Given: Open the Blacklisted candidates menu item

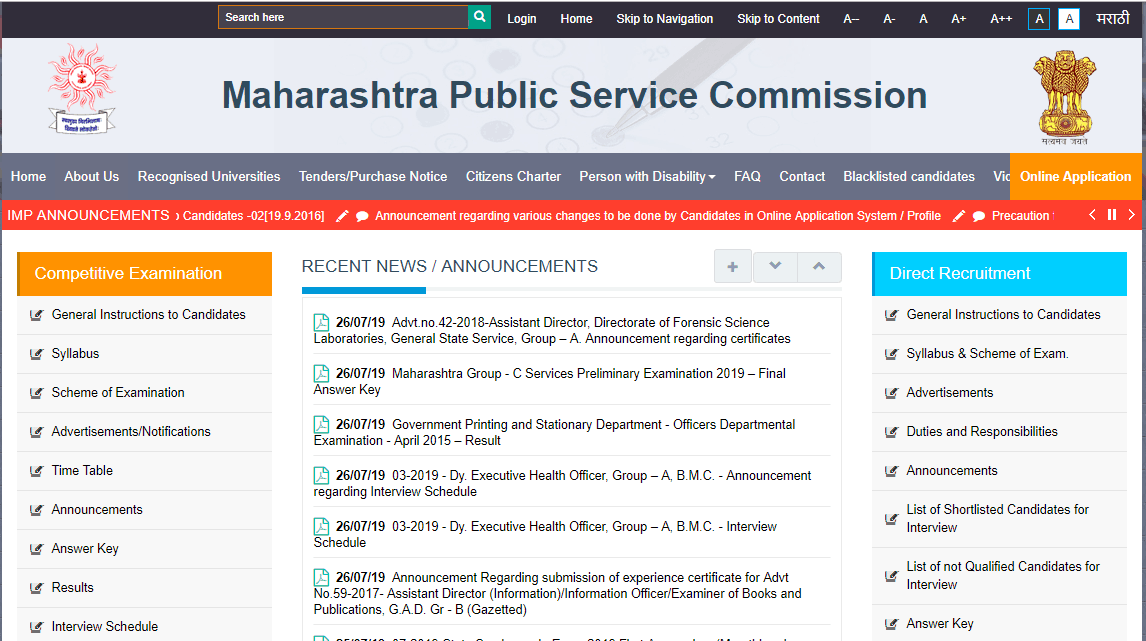Looking at the screenshot, I should (908, 177).
